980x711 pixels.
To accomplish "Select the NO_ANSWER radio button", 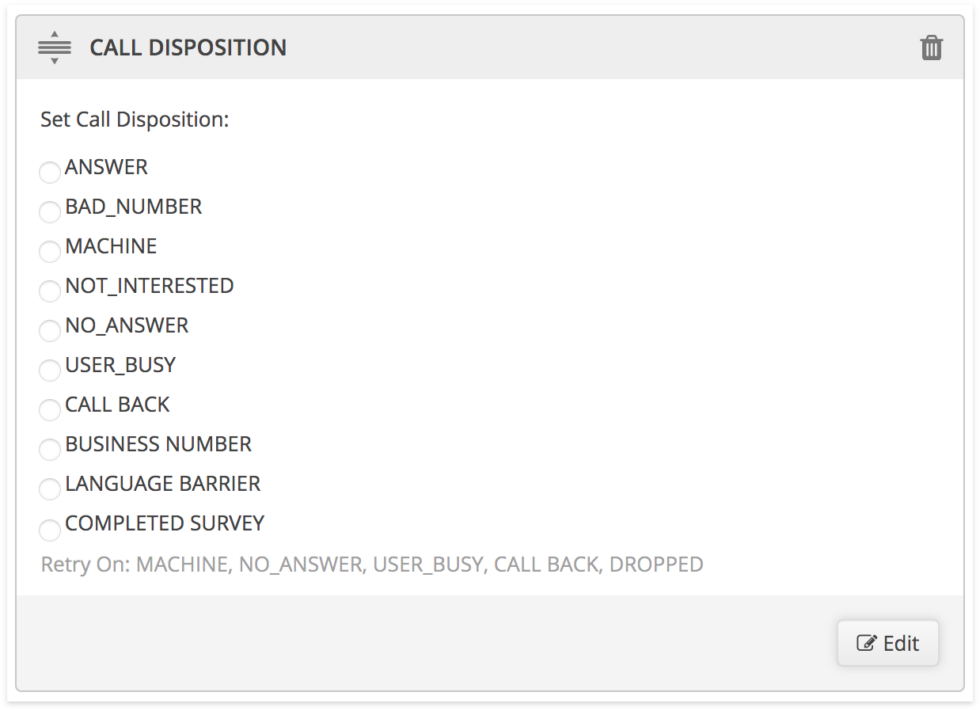I will tap(49, 330).
